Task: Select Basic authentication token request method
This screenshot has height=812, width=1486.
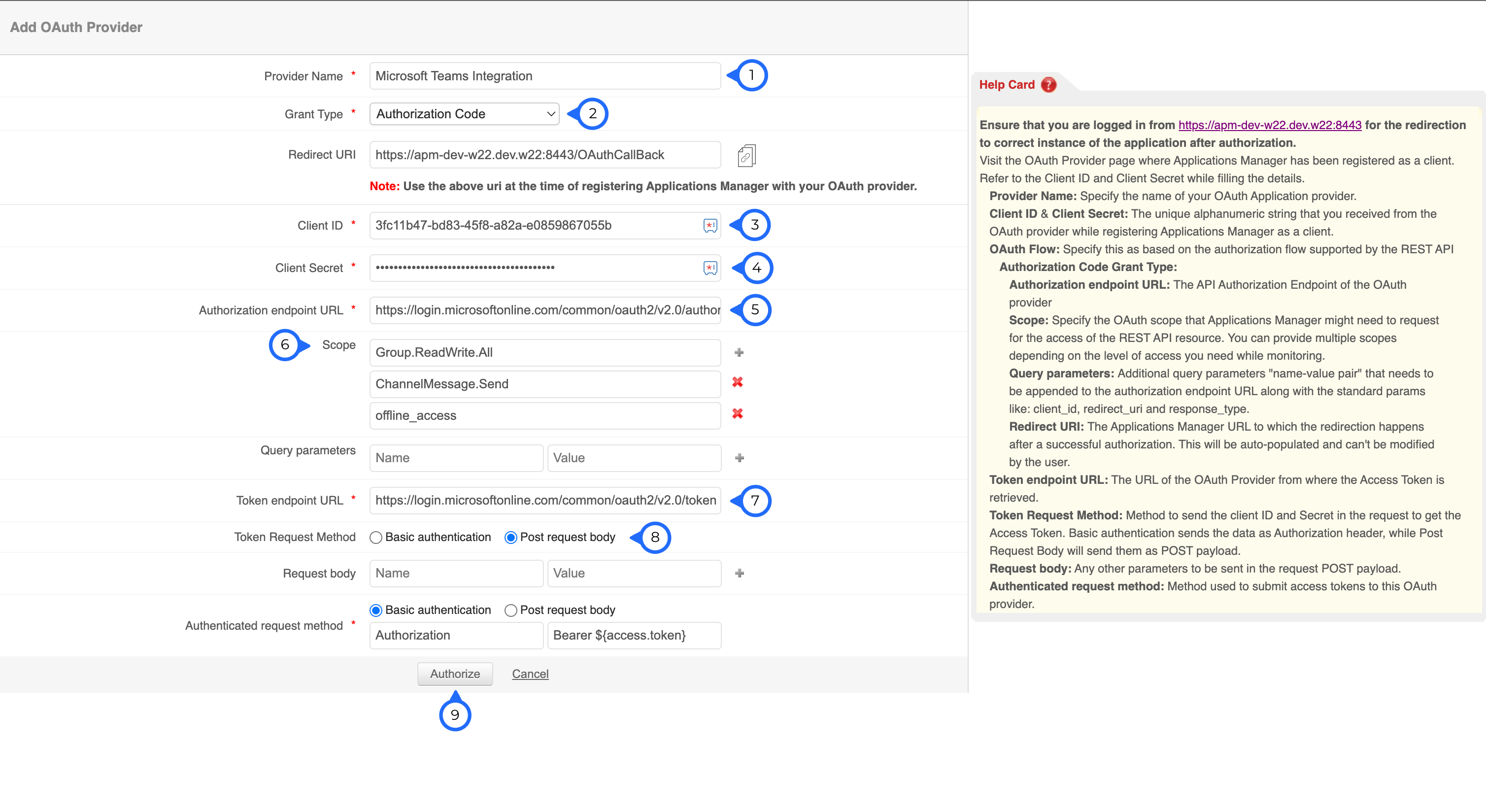Action: (376, 538)
